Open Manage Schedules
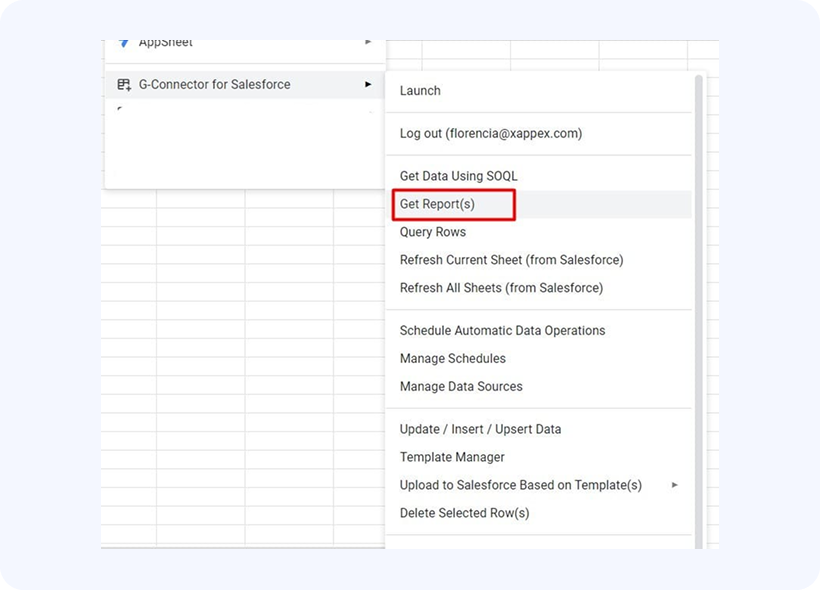Screen dimensions: 820x590 point(452,359)
